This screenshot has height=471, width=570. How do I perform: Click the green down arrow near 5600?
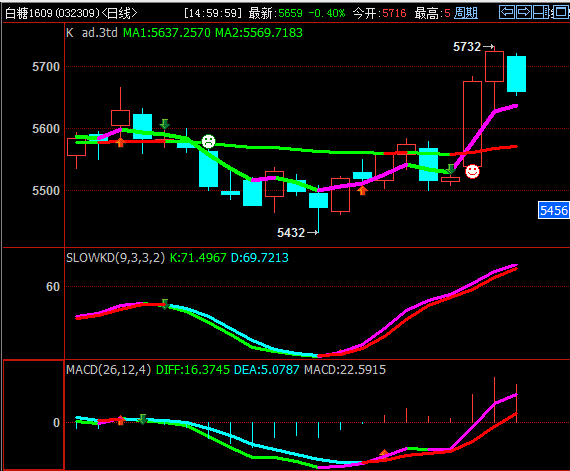click(165, 124)
